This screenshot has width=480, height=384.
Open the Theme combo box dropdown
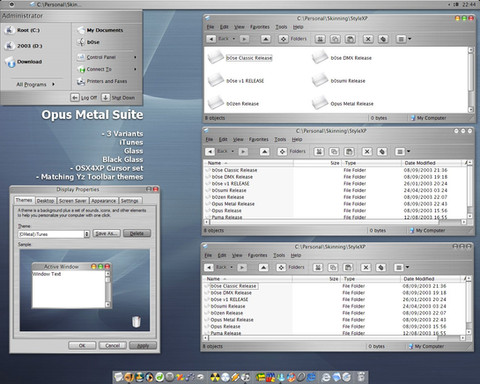click(x=87, y=234)
